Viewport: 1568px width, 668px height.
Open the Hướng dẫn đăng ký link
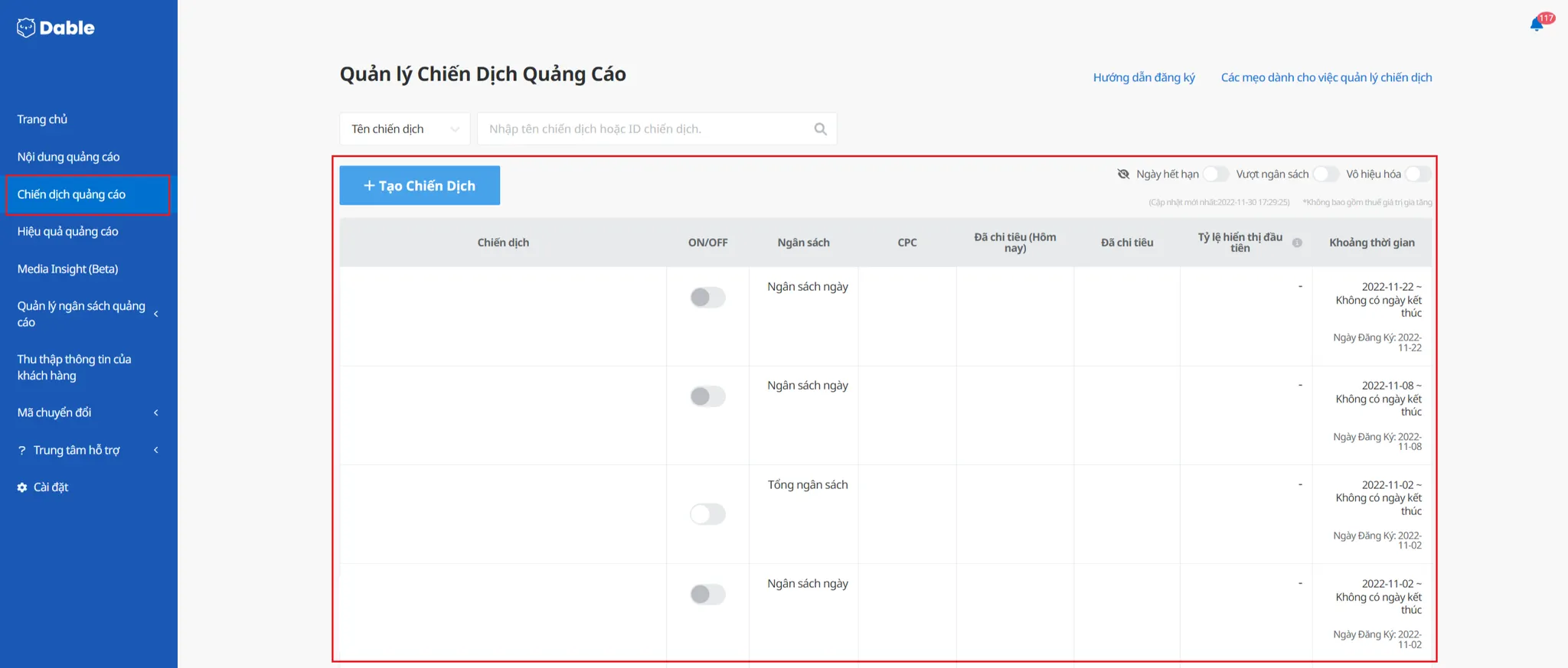click(x=1143, y=77)
